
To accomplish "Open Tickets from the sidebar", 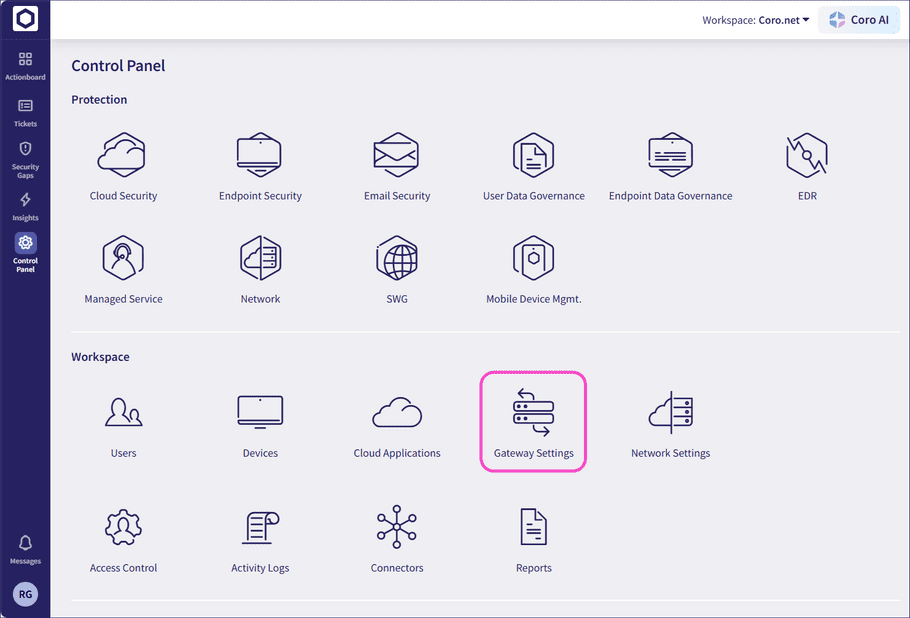I will pyautogui.click(x=25, y=112).
